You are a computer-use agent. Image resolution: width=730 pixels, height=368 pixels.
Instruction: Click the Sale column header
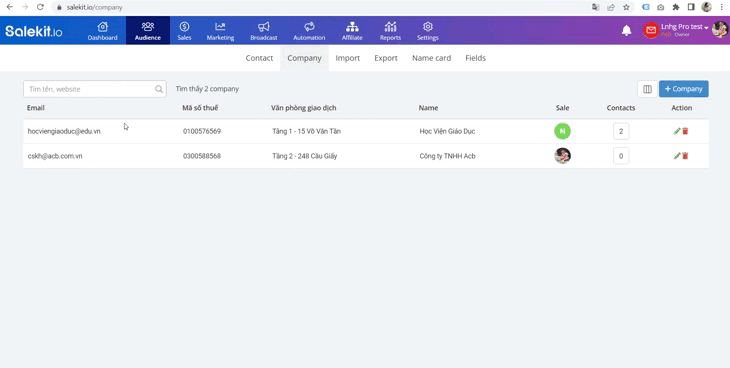(x=562, y=108)
